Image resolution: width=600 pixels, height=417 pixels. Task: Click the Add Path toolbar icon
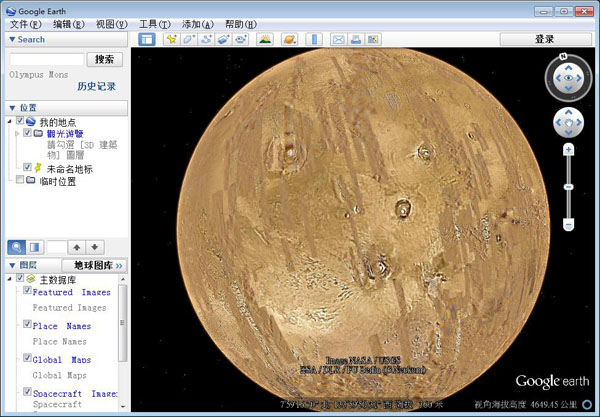206,39
